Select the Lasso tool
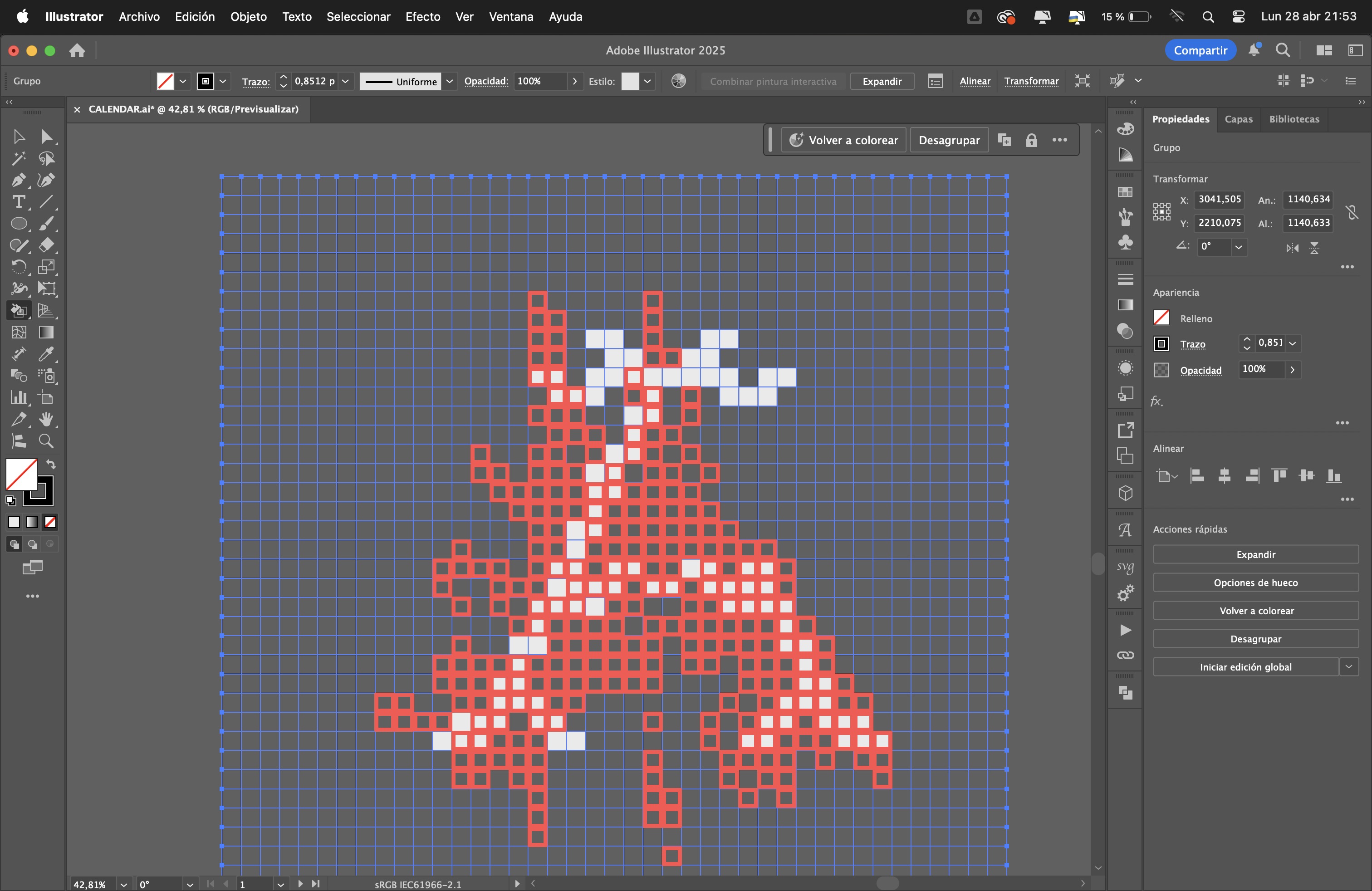Screen dimensions: 1372x891 pyautogui.click(x=46, y=158)
